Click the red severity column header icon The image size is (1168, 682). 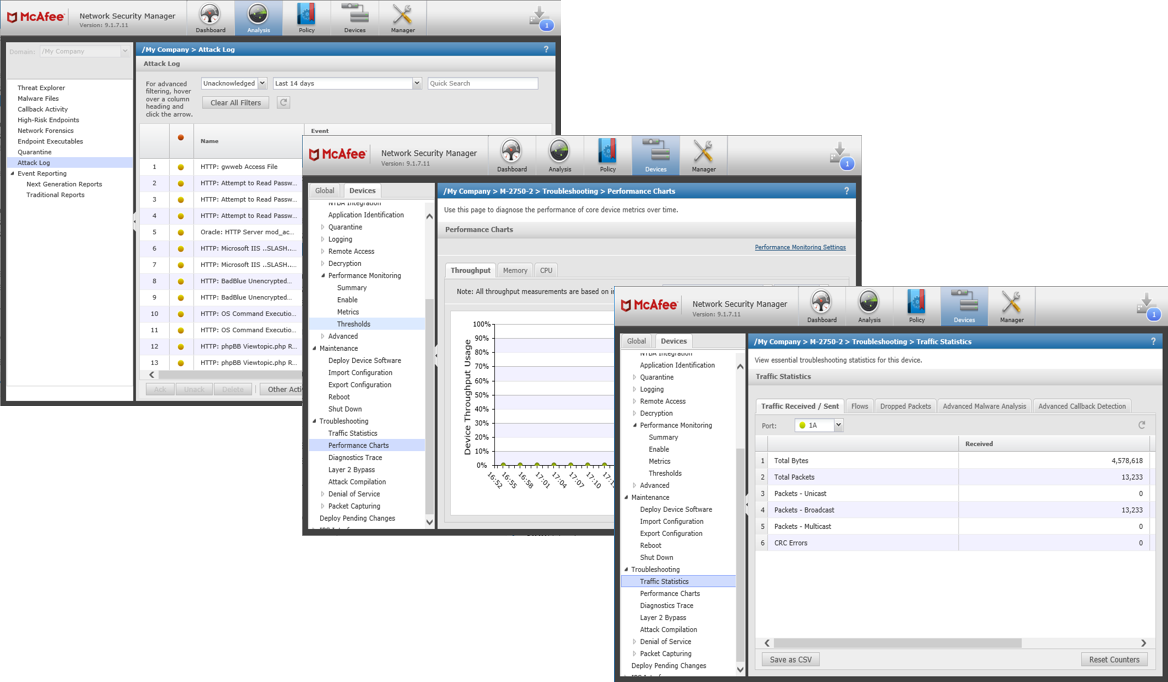180,138
